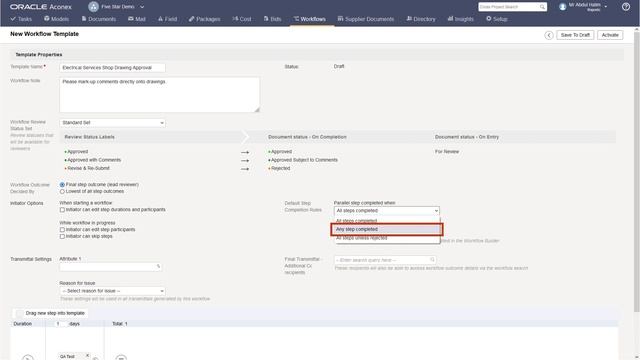Click the 'Total: 1' duration text

point(120,324)
